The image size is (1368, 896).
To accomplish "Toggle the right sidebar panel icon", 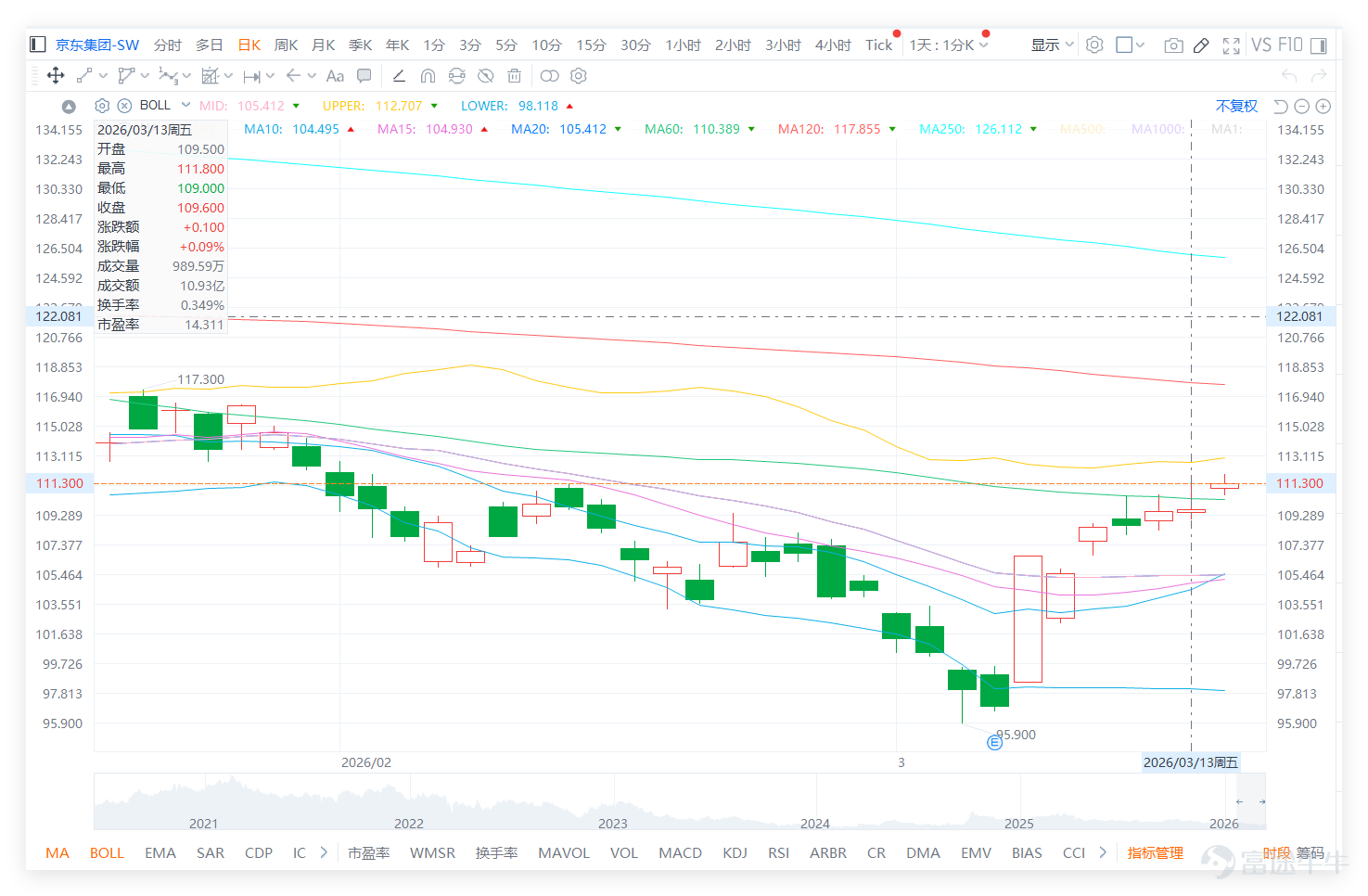I will [x=1319, y=45].
